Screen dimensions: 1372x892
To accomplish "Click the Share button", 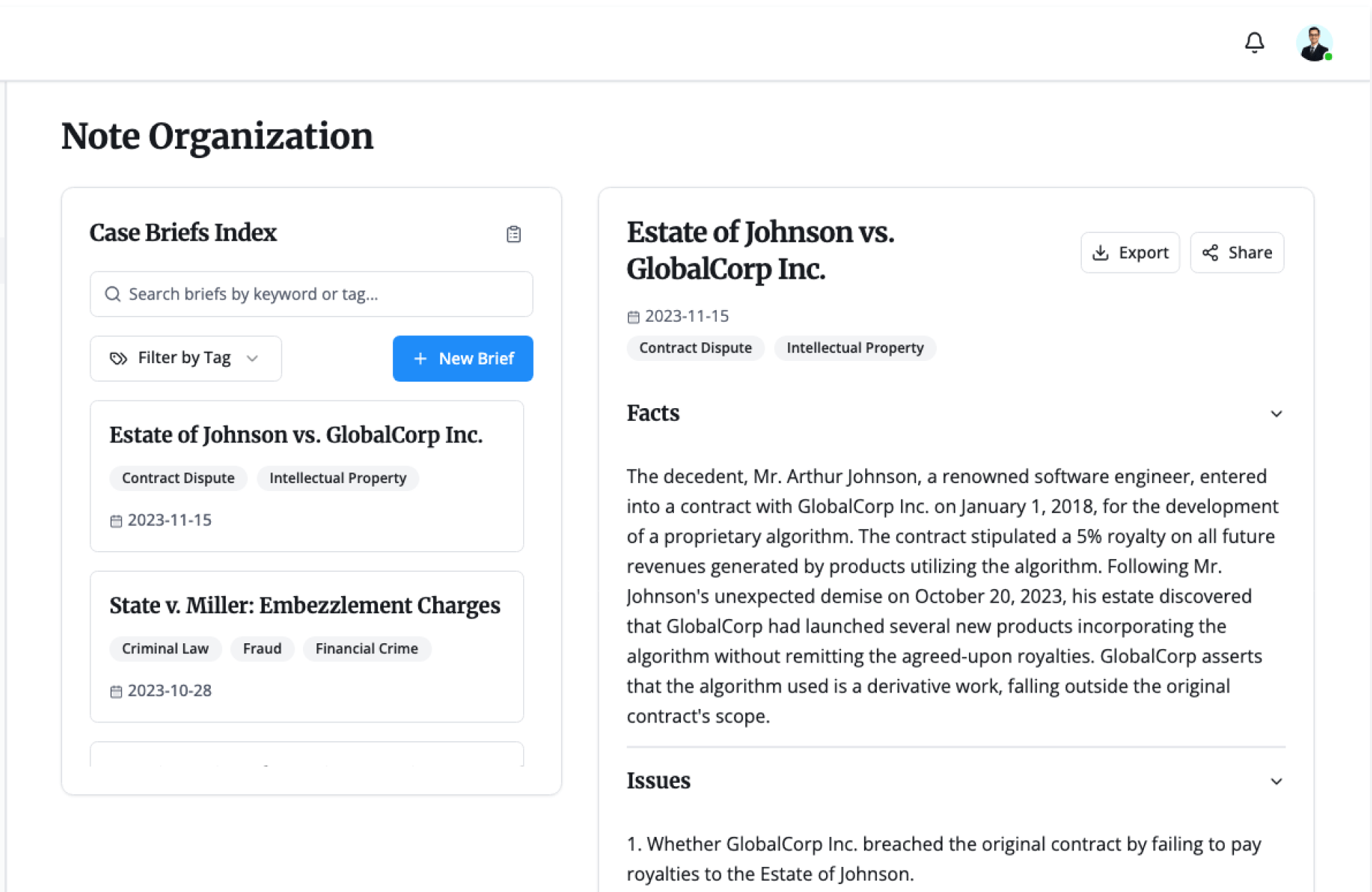I will 1236,252.
